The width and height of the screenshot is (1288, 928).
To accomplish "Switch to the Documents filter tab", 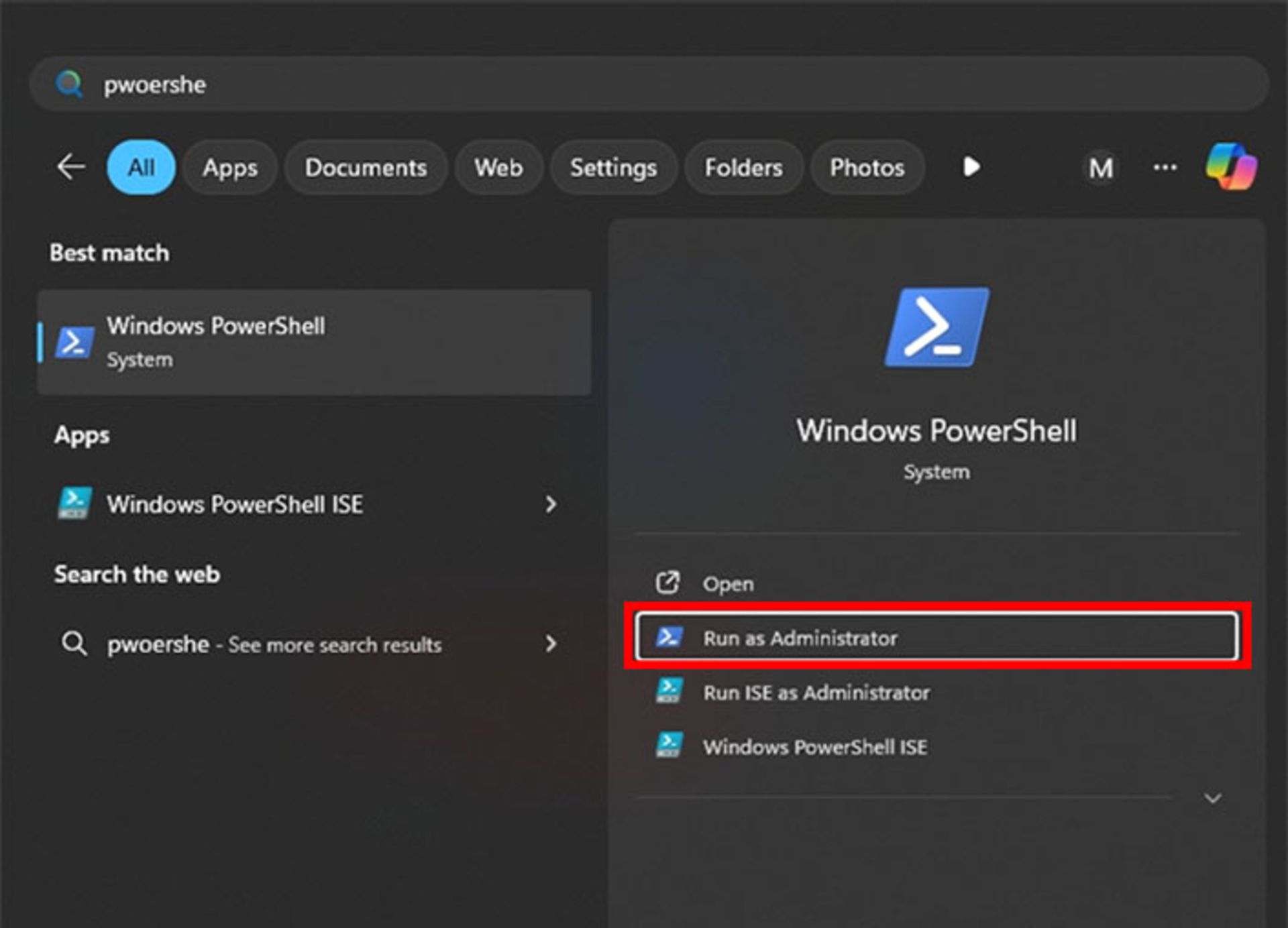I will point(366,167).
